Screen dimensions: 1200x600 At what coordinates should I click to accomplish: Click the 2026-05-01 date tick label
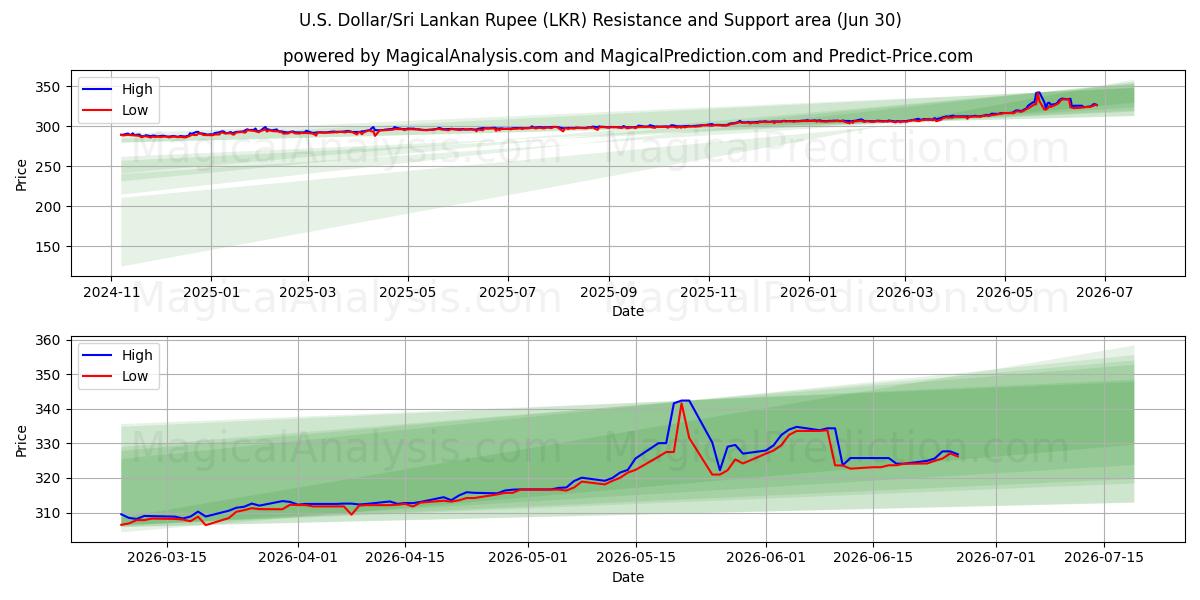point(528,558)
